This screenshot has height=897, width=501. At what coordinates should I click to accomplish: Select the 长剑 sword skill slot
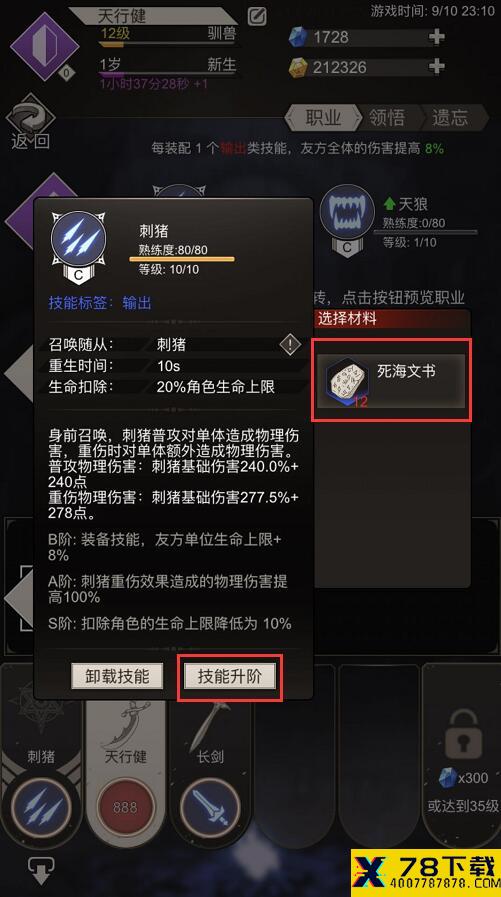point(209,807)
